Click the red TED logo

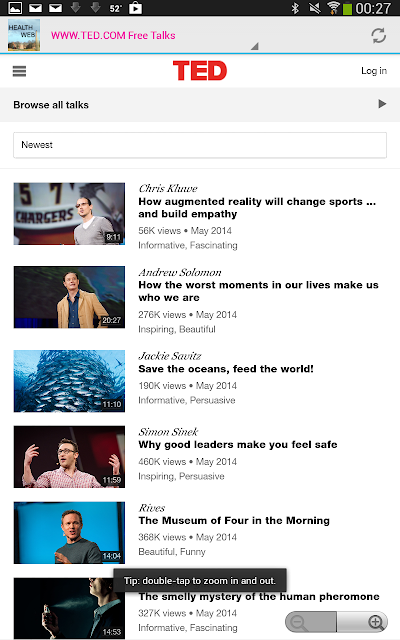[200, 70]
